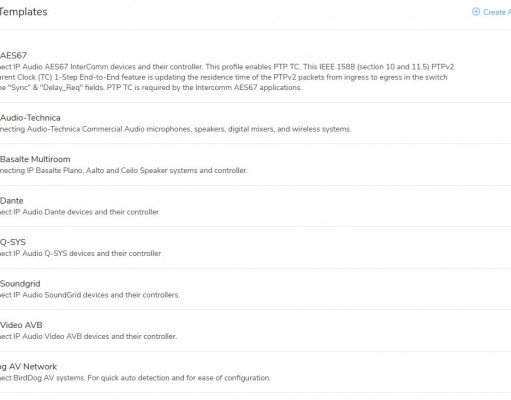Click the Dante devices description text

tap(79, 212)
